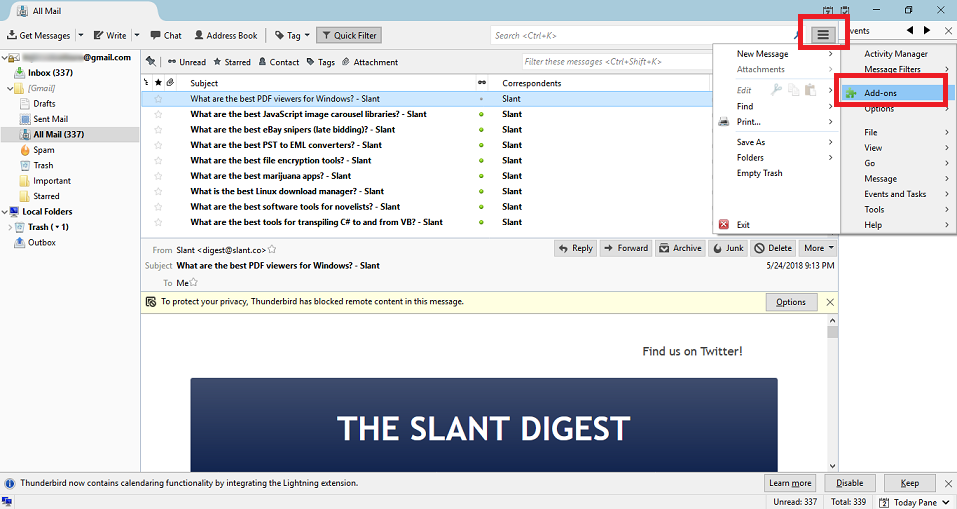Open the Tag dropdown in toolbar

click(292, 35)
